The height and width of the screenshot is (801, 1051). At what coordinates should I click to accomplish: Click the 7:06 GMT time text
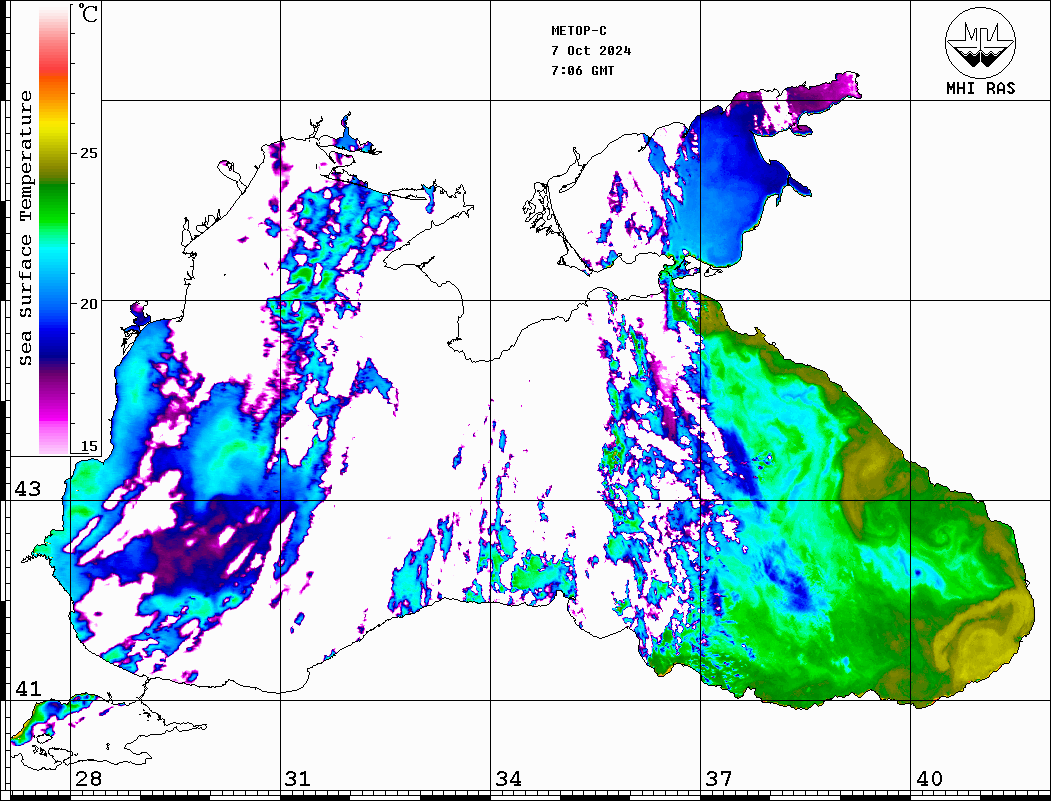(x=583, y=71)
